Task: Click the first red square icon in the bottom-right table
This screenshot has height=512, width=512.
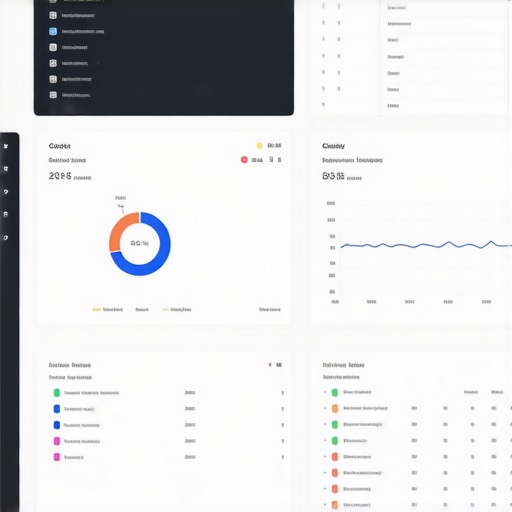Action: coord(335,457)
